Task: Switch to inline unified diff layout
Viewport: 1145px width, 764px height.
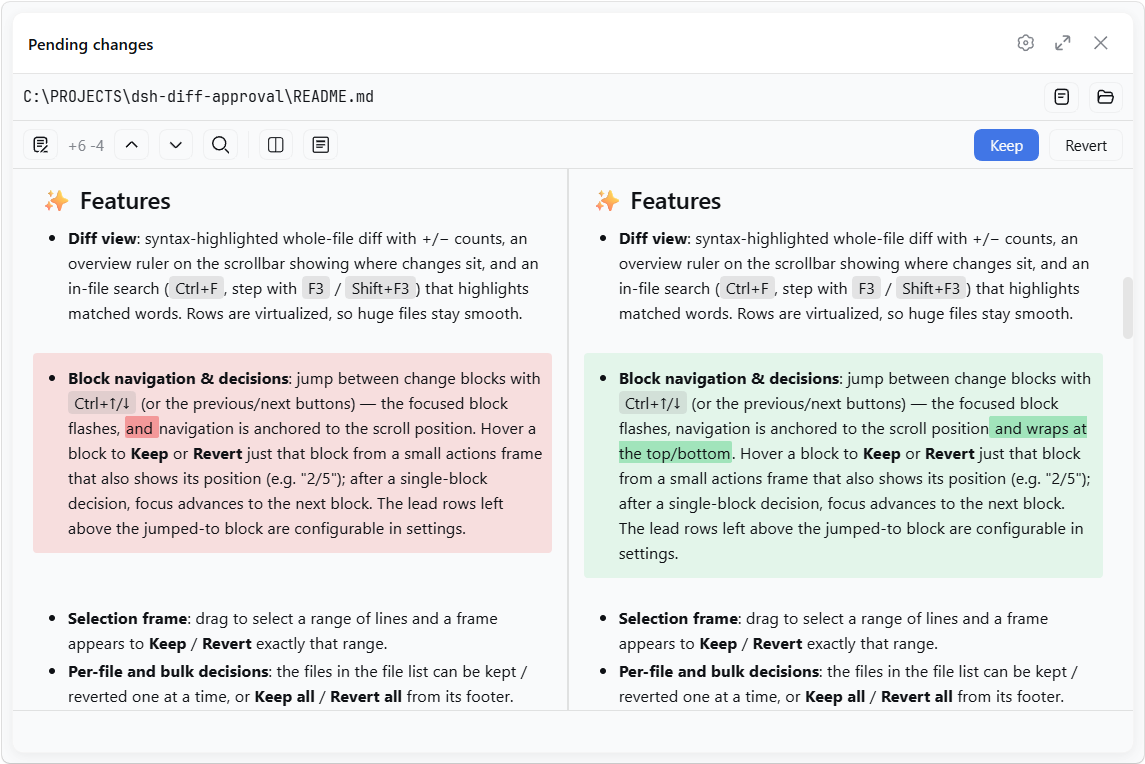Action: [321, 145]
